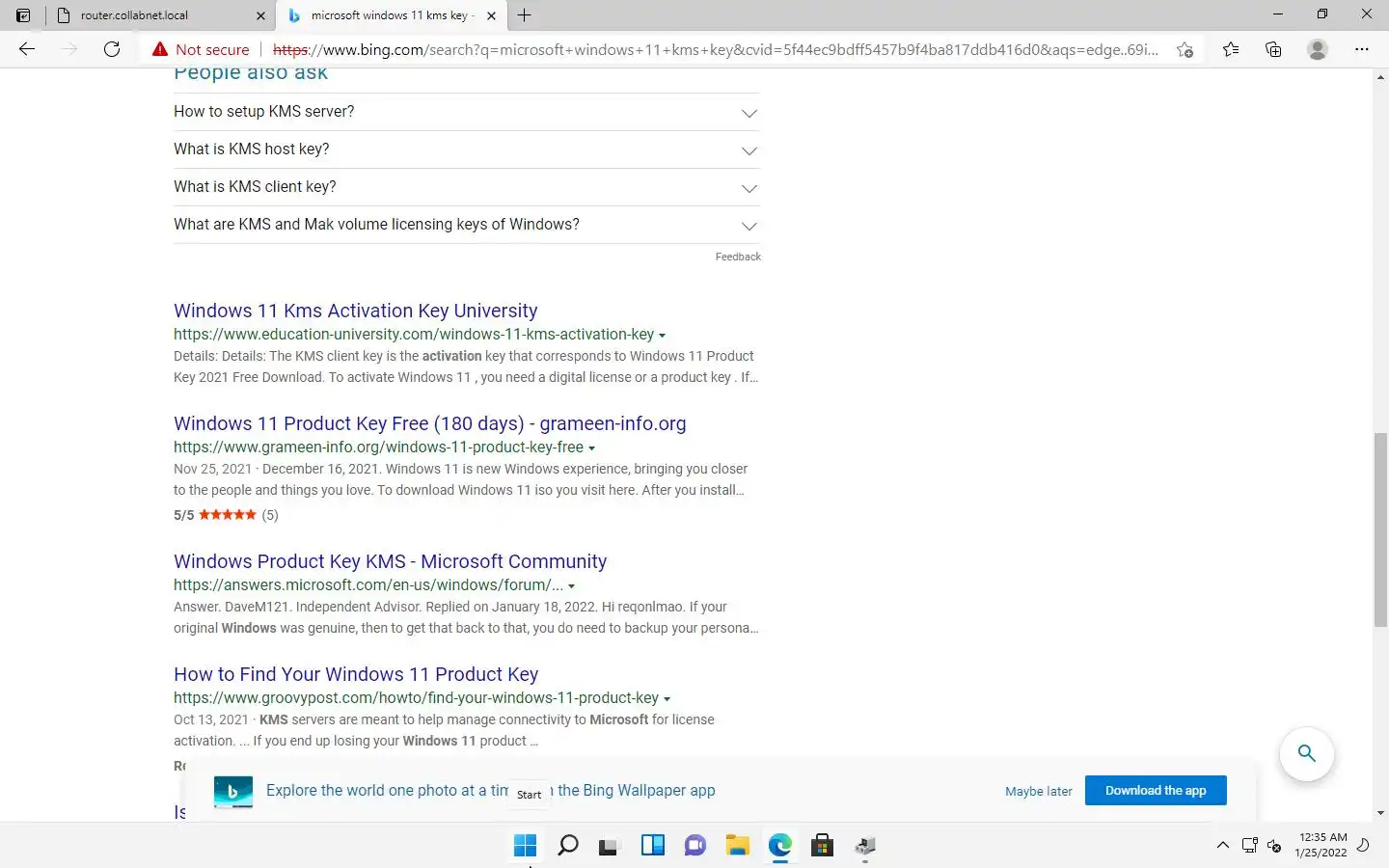
Task: Click the muted volume tray icon
Action: (1274, 846)
